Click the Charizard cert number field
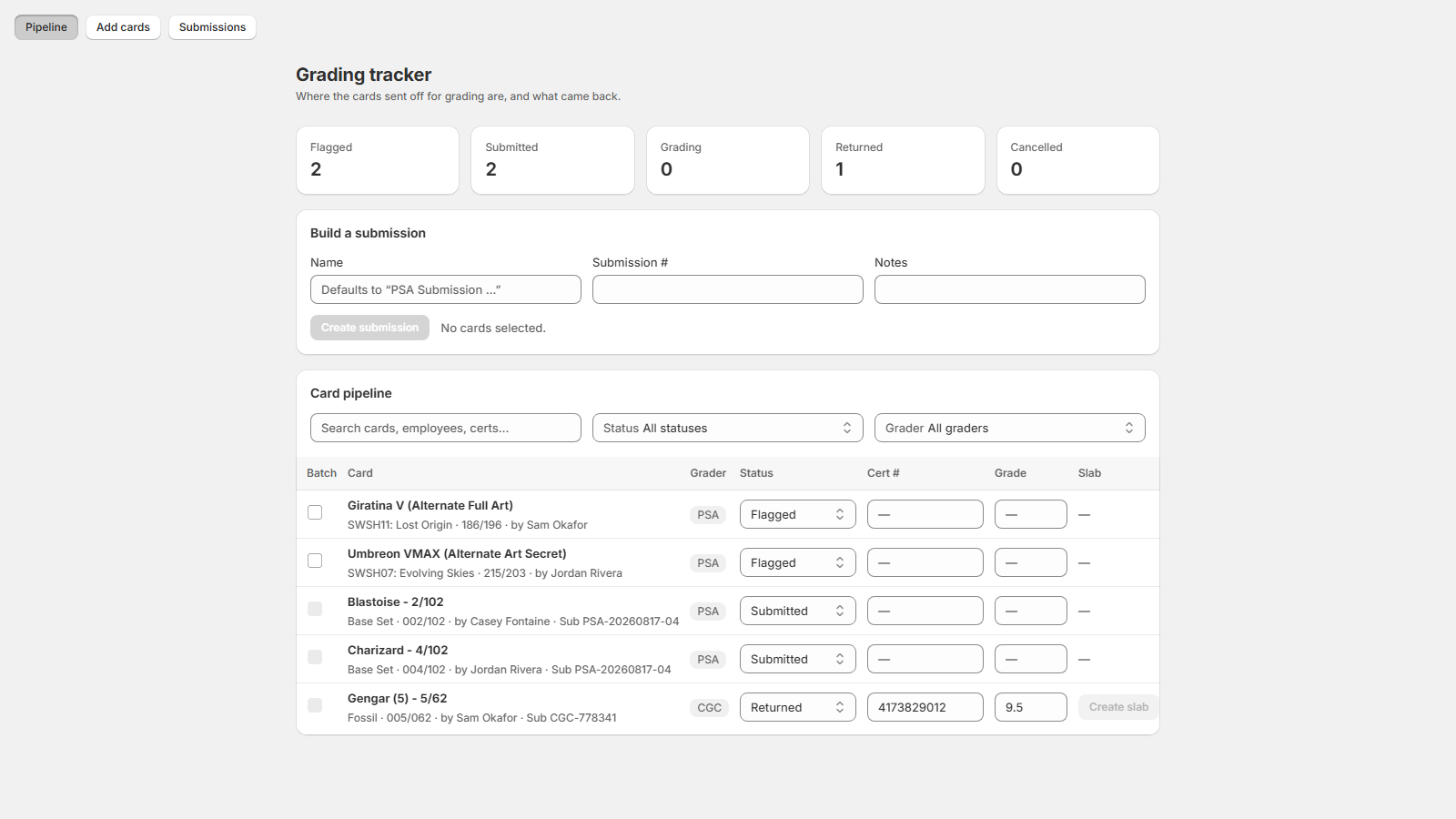The height and width of the screenshot is (819, 1456). click(925, 659)
